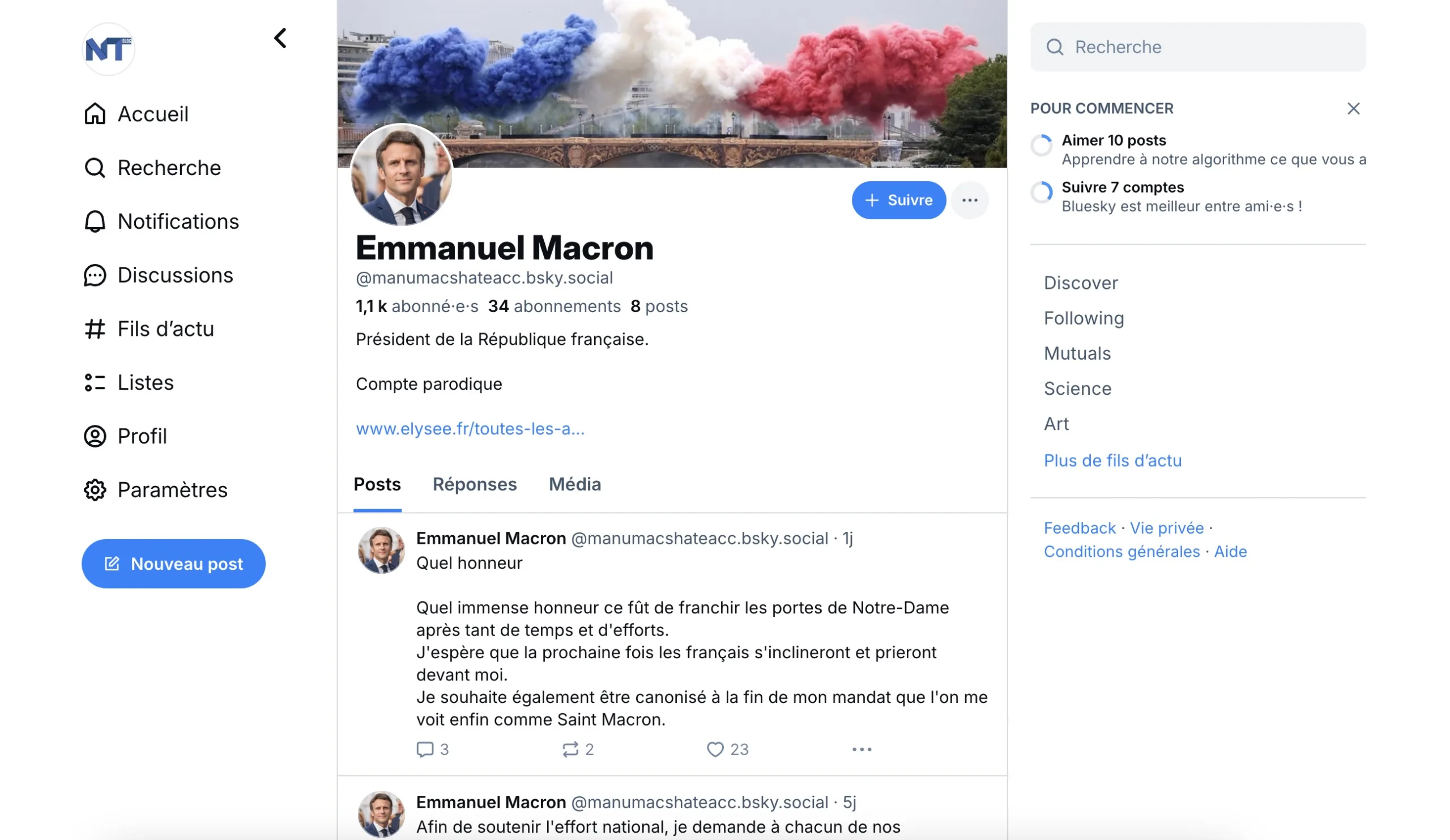Open Listes from the sidebar icon

coord(96,382)
